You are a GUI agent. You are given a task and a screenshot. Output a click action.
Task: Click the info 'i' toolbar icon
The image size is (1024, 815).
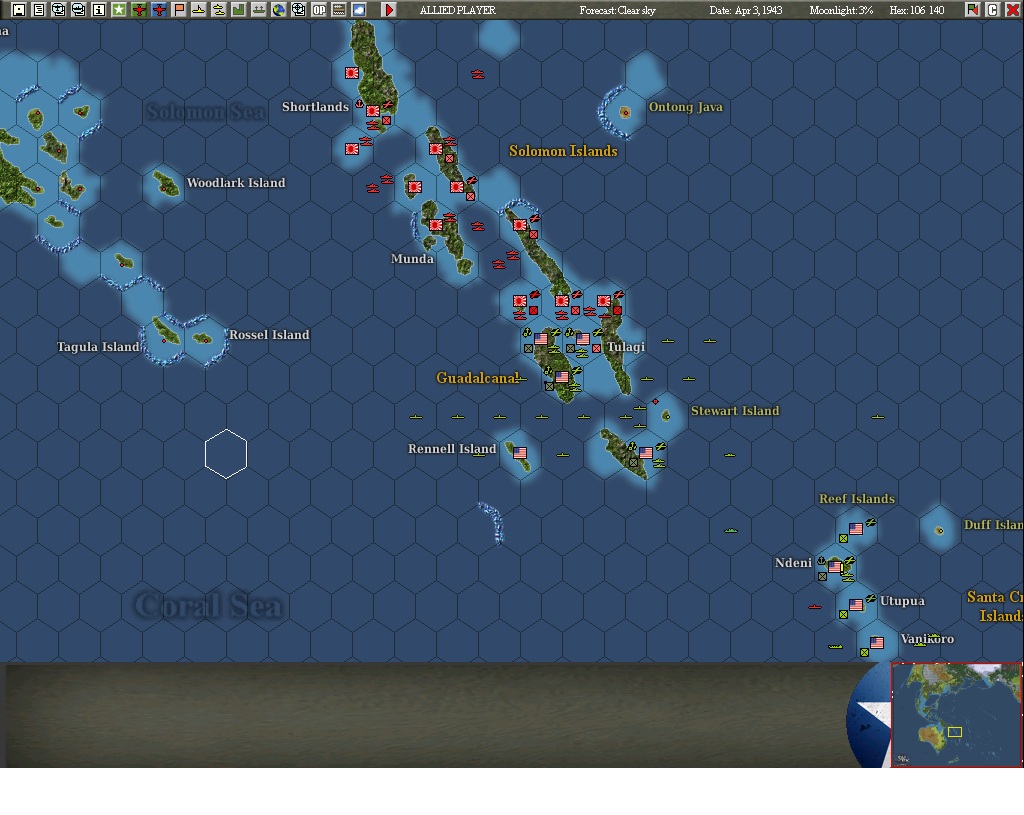pos(99,10)
